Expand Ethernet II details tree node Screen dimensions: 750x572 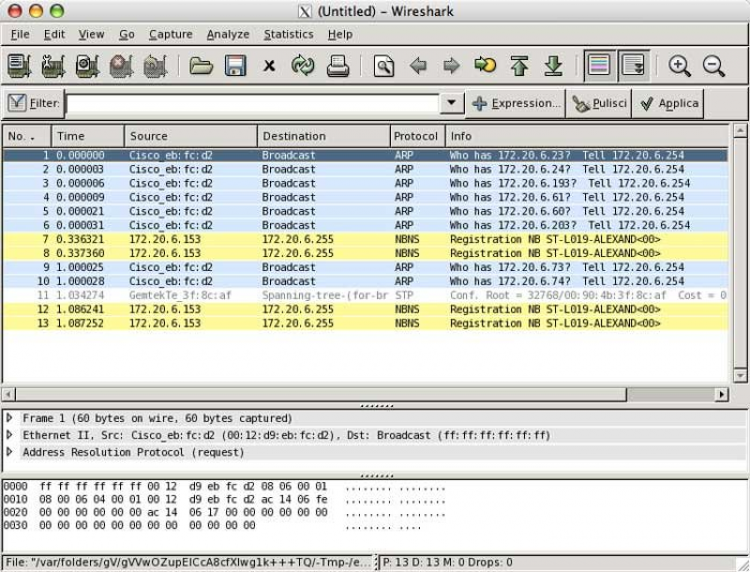(9, 435)
